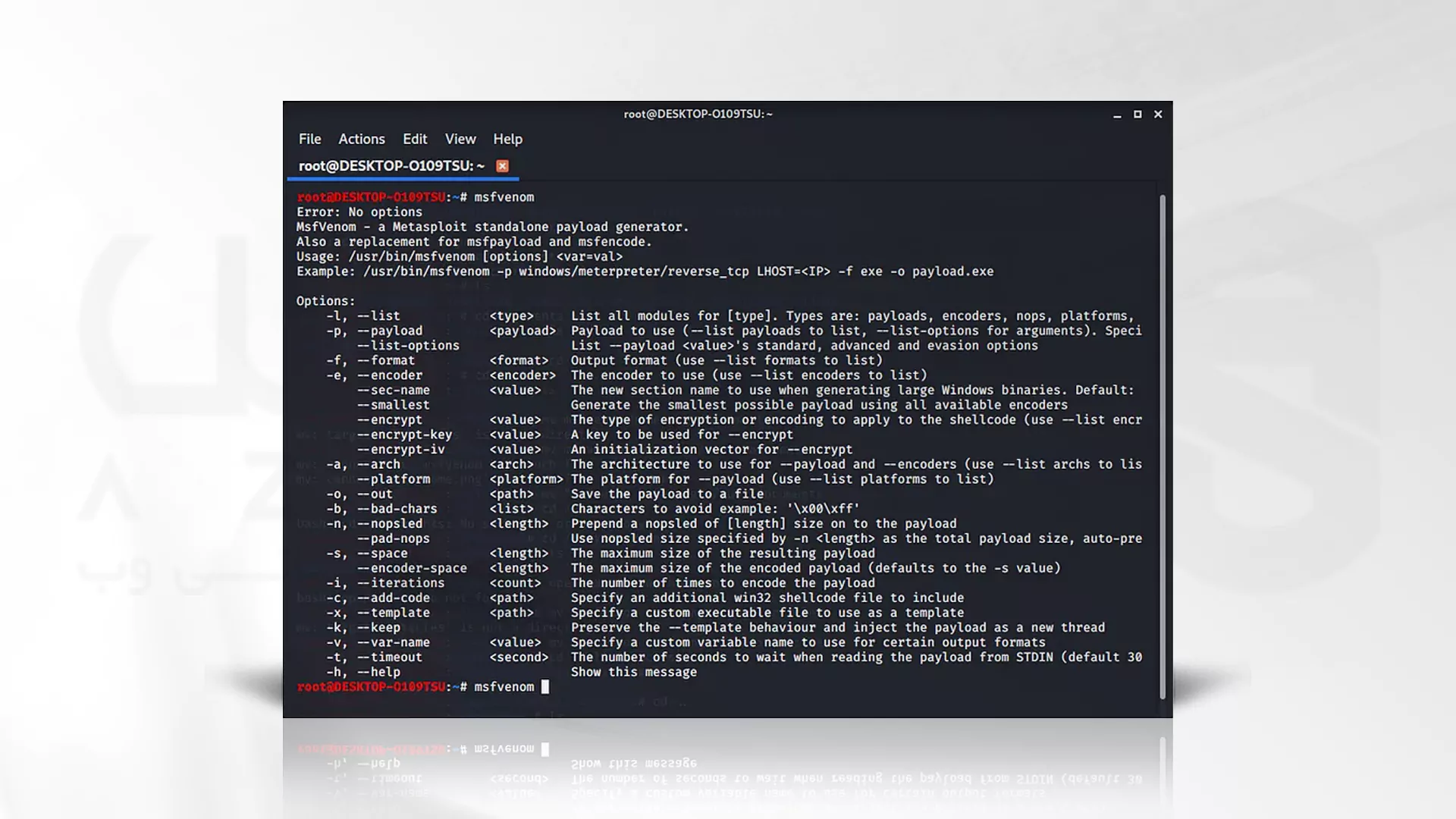Viewport: 1456px width, 819px height.
Task: Click the '--nopsled' option text
Action: point(390,523)
